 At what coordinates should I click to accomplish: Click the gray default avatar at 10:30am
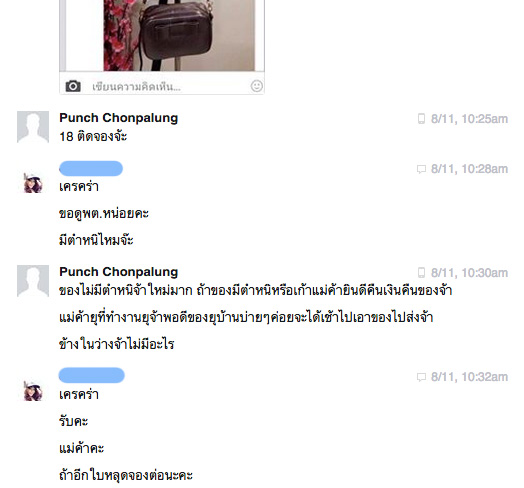[x=33, y=281]
